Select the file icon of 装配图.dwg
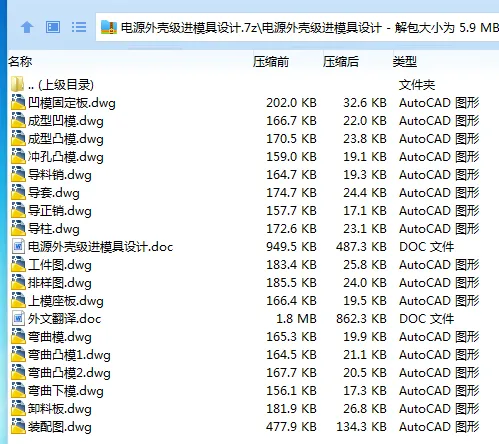The width and height of the screenshot is (499, 444). coord(18,426)
